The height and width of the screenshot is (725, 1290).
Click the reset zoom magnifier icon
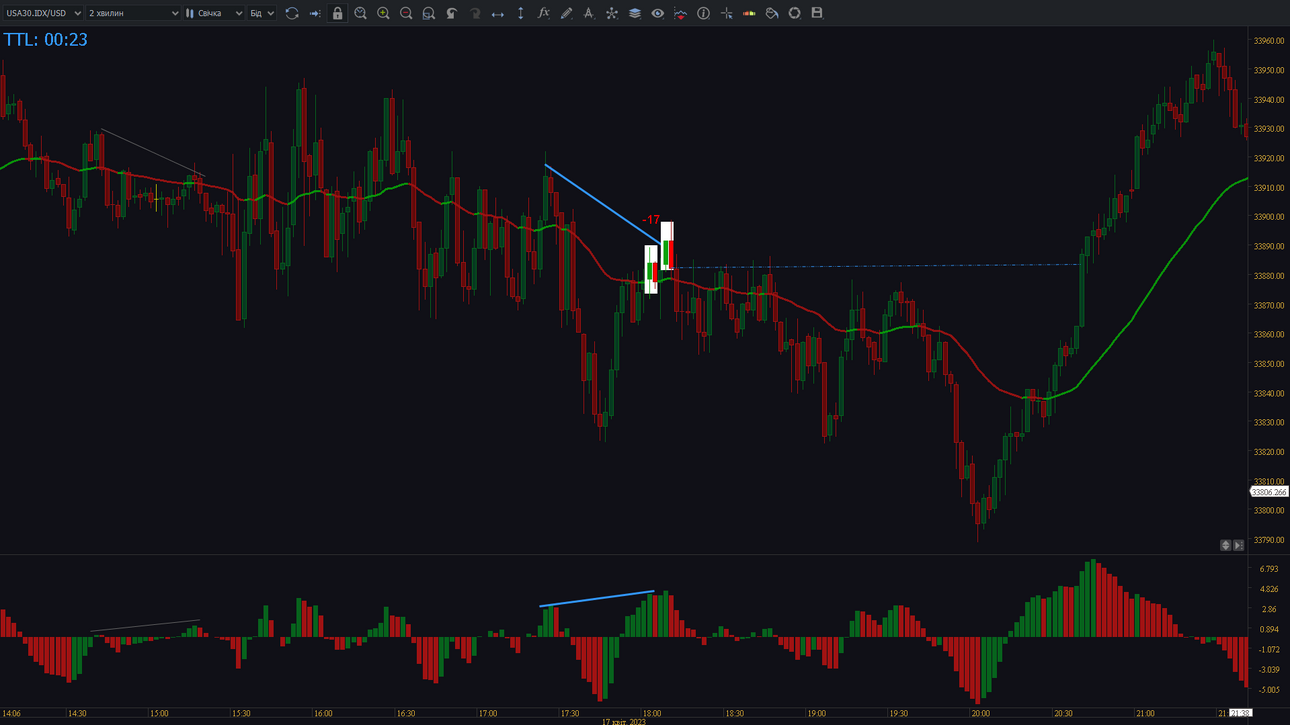[429, 13]
